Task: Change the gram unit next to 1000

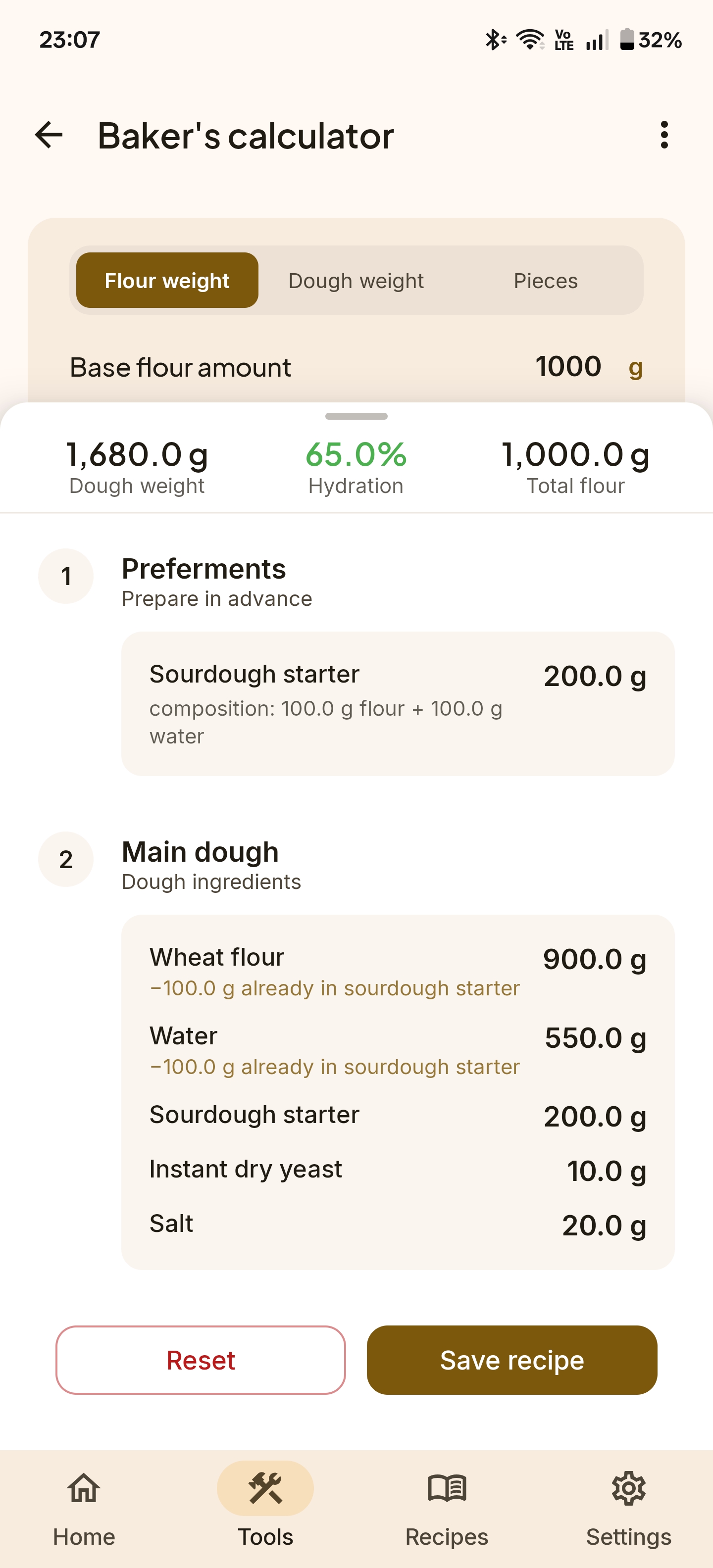Action: click(635, 367)
